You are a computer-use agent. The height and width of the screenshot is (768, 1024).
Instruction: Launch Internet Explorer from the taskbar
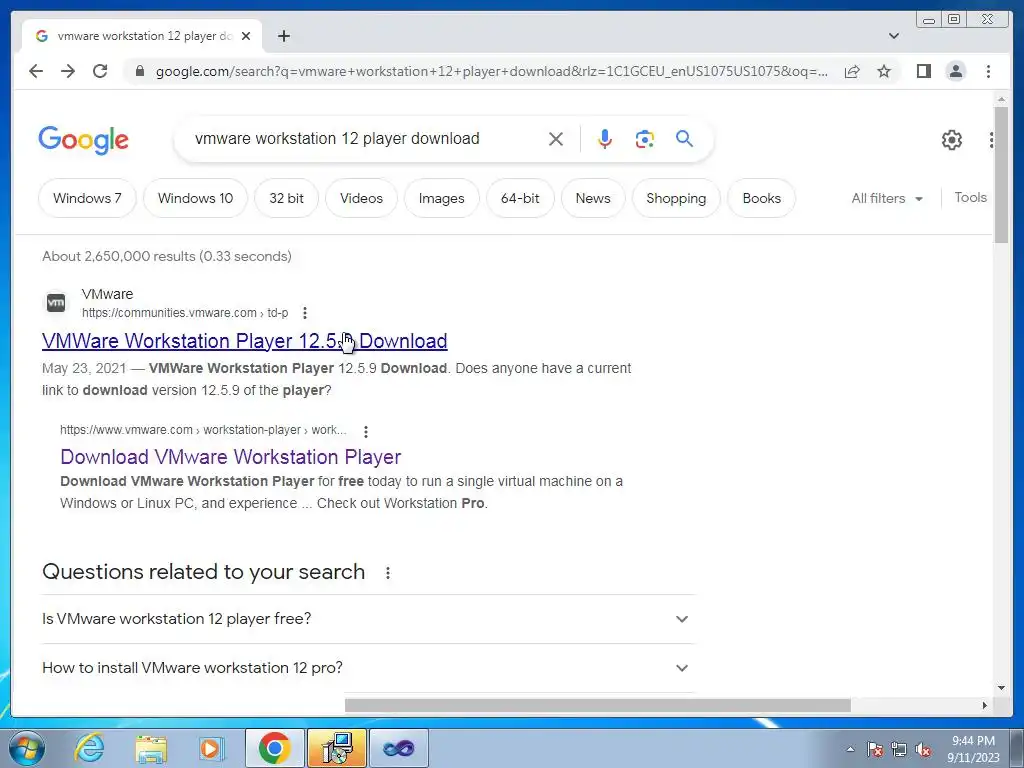[x=89, y=748]
